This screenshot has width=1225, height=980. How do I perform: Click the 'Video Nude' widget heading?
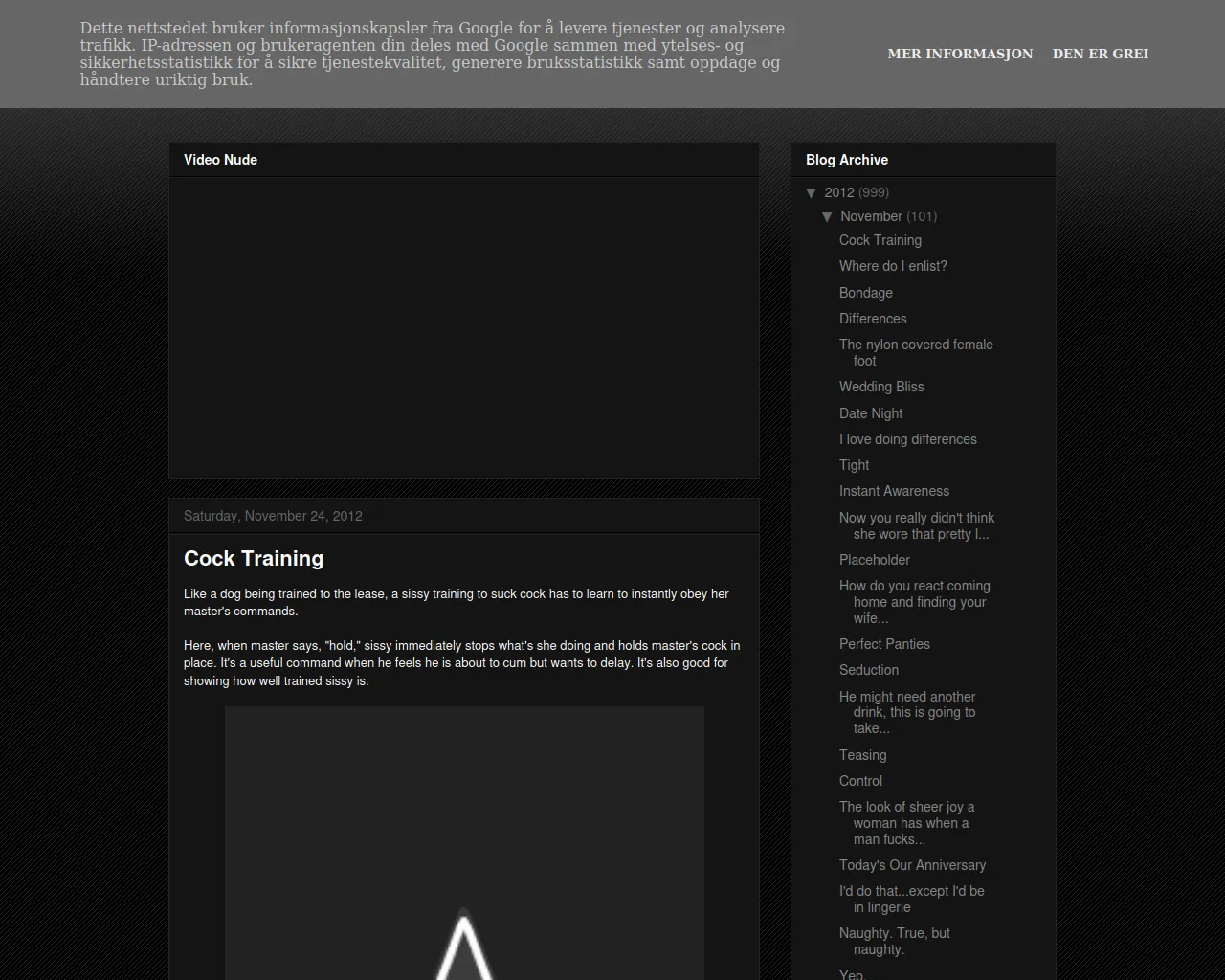point(220,160)
